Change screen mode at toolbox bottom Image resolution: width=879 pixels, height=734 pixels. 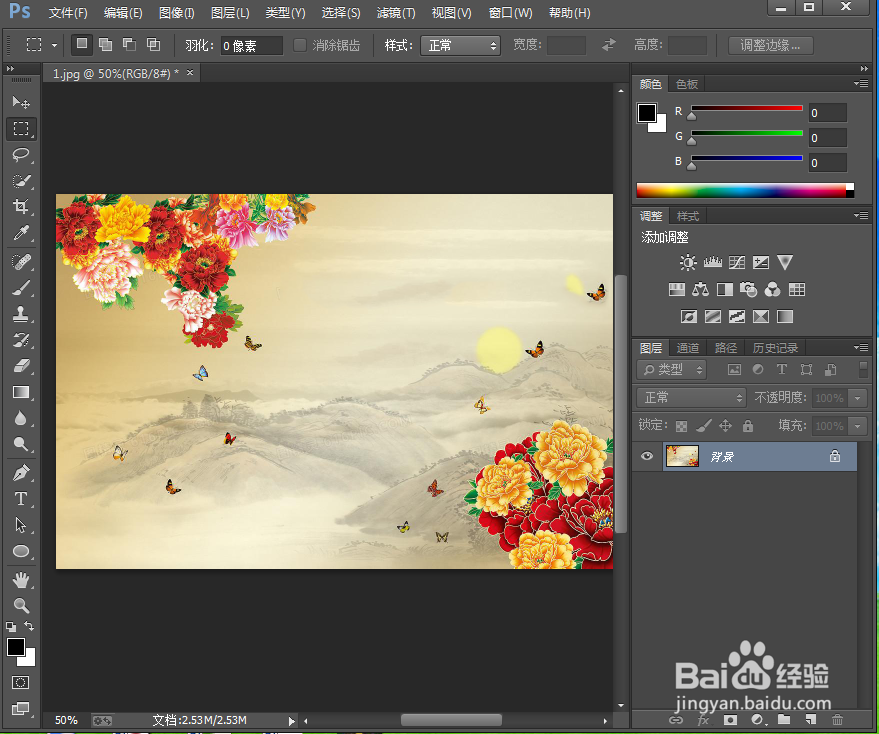click(21, 708)
